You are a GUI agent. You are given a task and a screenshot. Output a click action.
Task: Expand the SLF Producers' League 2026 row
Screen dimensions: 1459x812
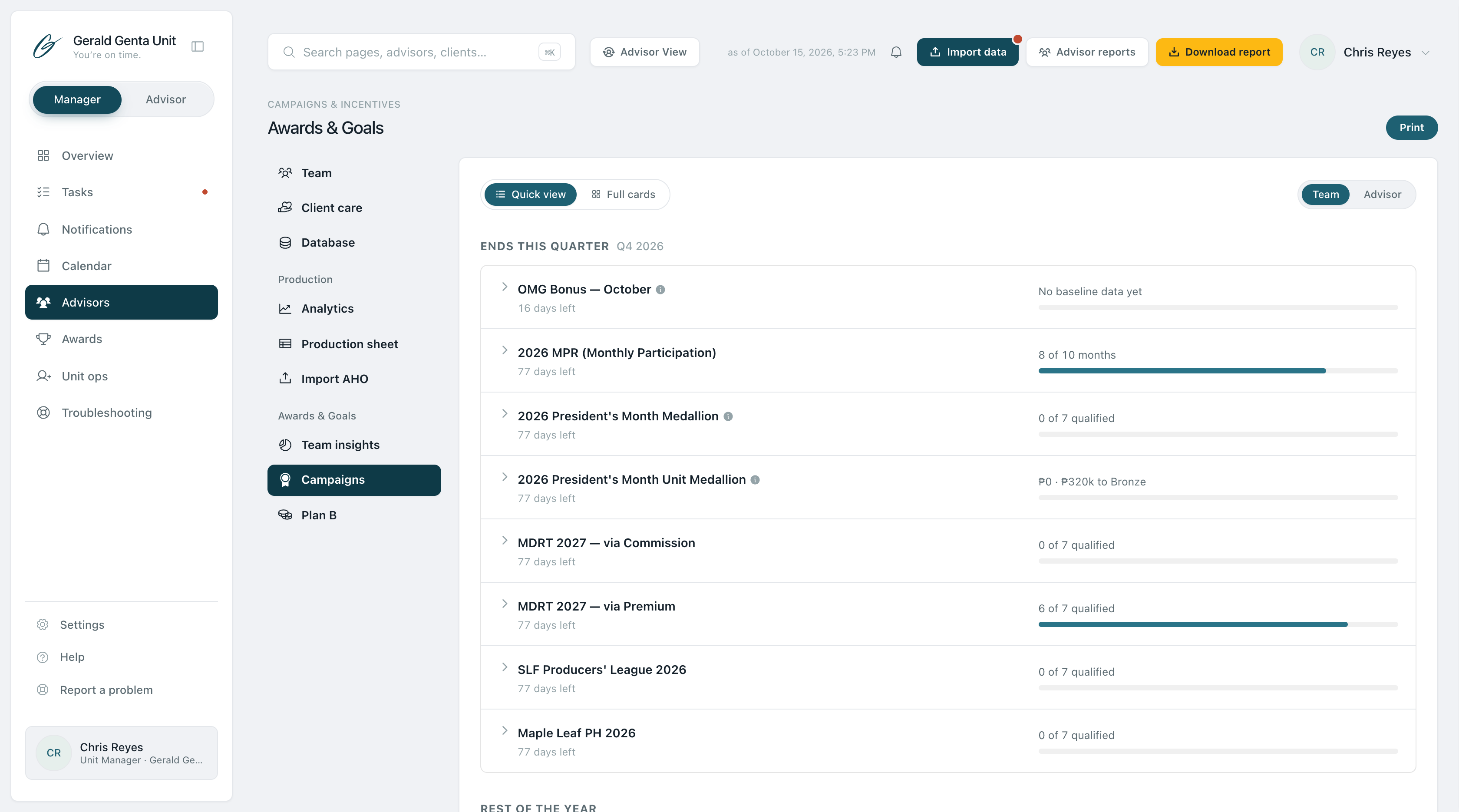(505, 667)
